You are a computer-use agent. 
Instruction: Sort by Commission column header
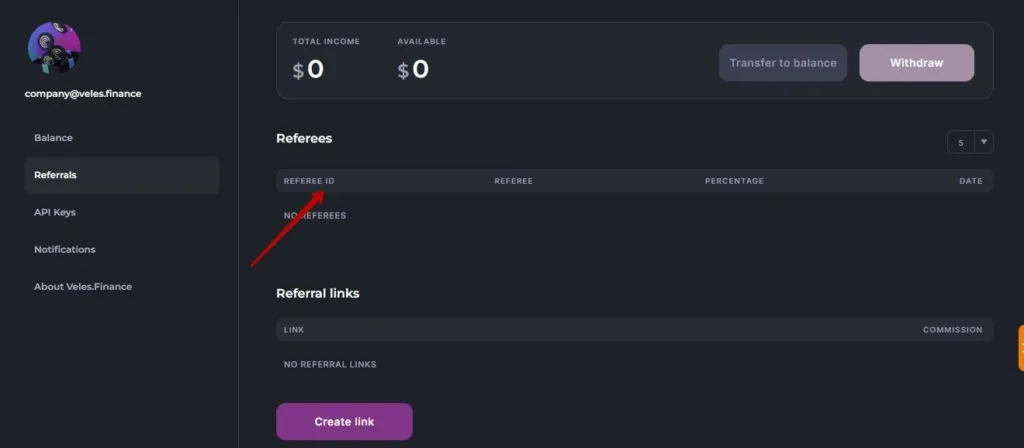click(952, 330)
